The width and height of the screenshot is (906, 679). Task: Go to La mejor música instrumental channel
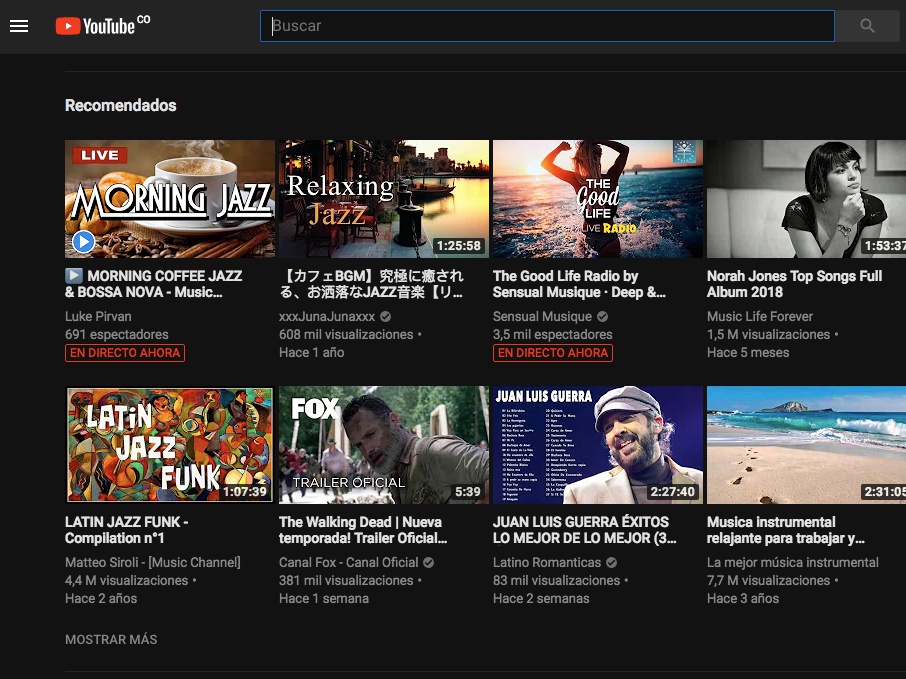coord(793,562)
